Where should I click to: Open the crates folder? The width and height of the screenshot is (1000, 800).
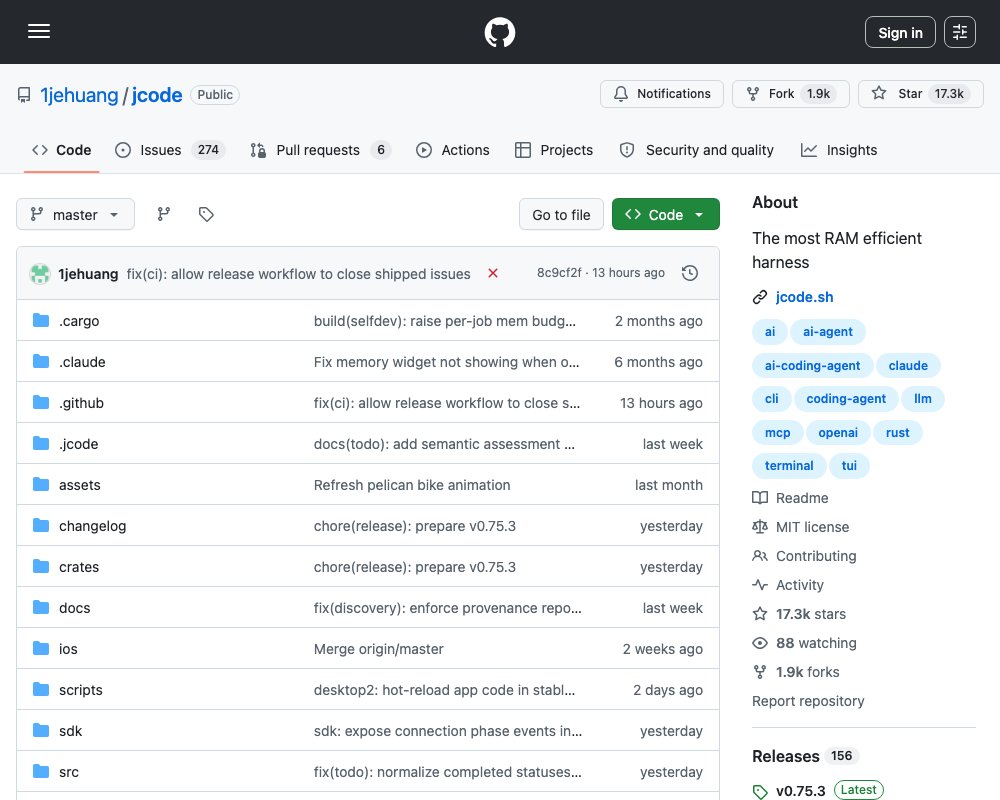(79, 567)
